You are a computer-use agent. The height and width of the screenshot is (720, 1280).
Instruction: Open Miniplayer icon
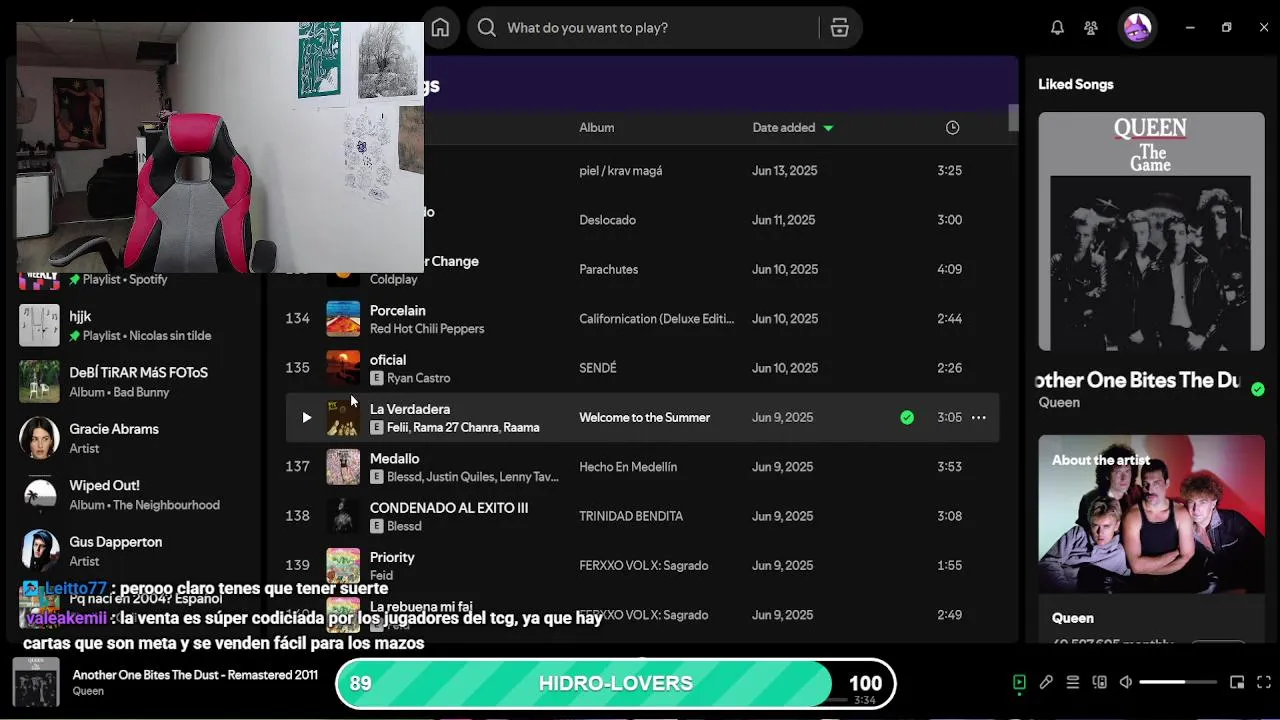[1237, 682]
